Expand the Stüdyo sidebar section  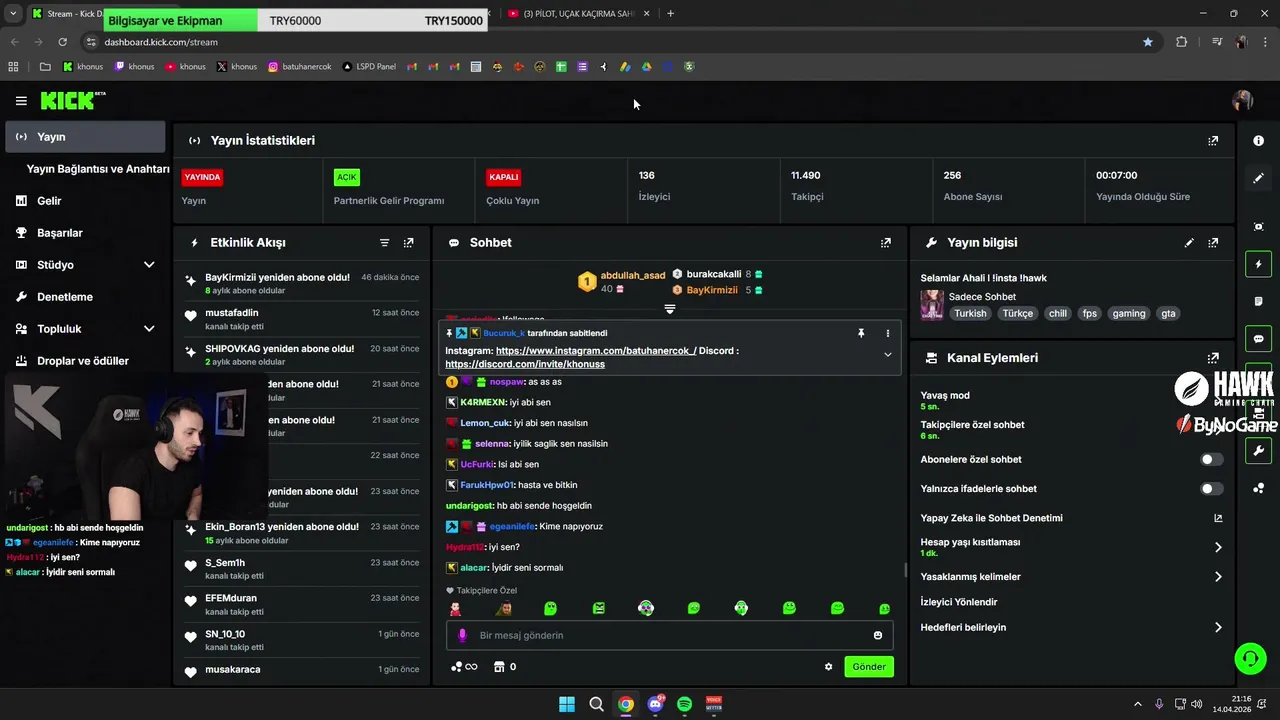pos(149,265)
